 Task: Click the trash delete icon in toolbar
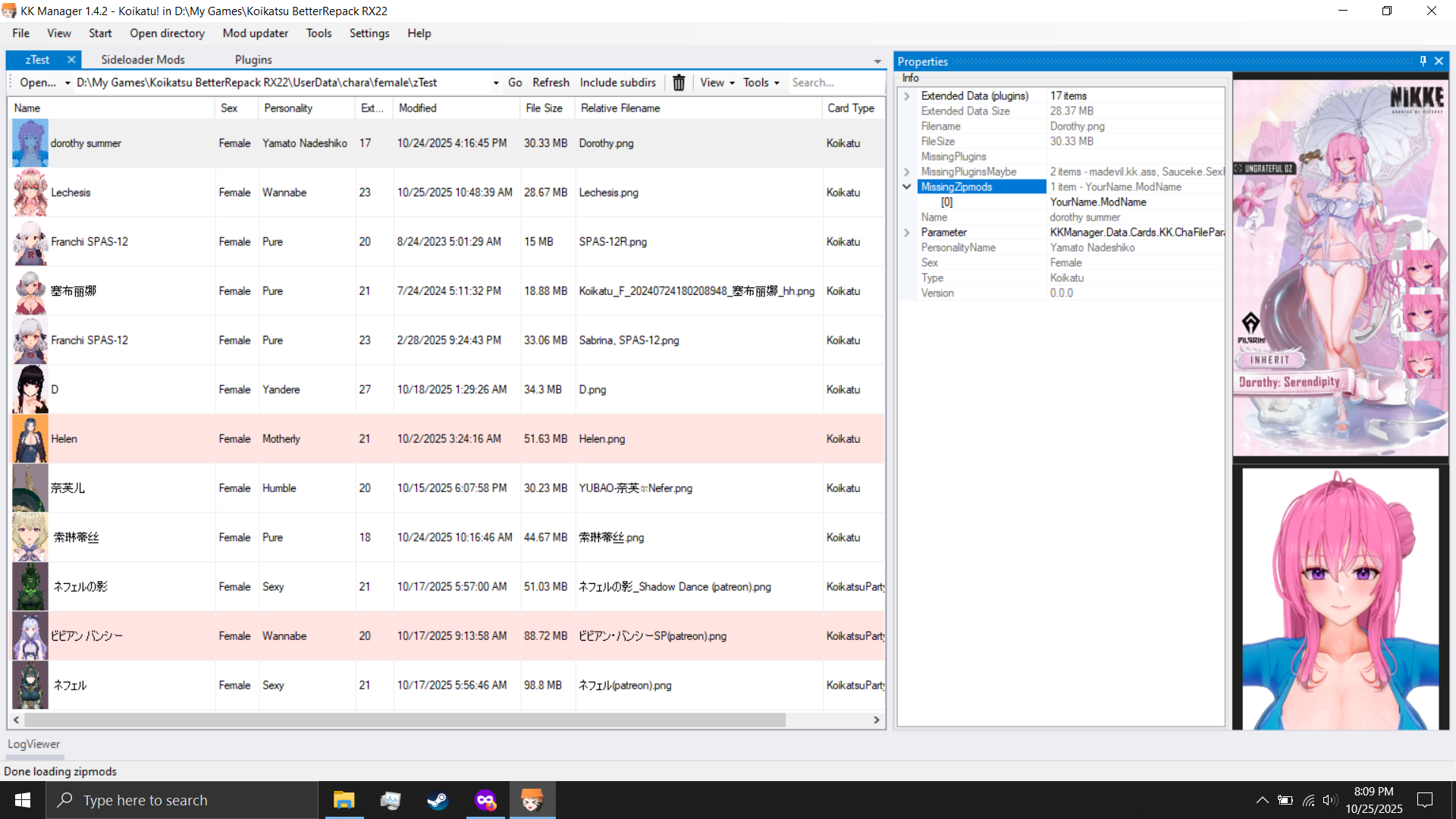(x=679, y=83)
